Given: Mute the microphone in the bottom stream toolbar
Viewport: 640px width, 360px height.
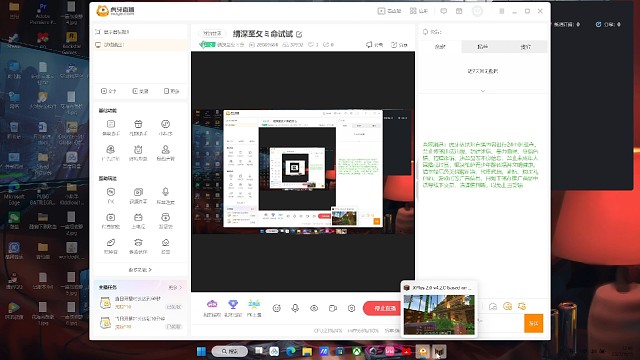Looking at the screenshot, I should 295,308.
